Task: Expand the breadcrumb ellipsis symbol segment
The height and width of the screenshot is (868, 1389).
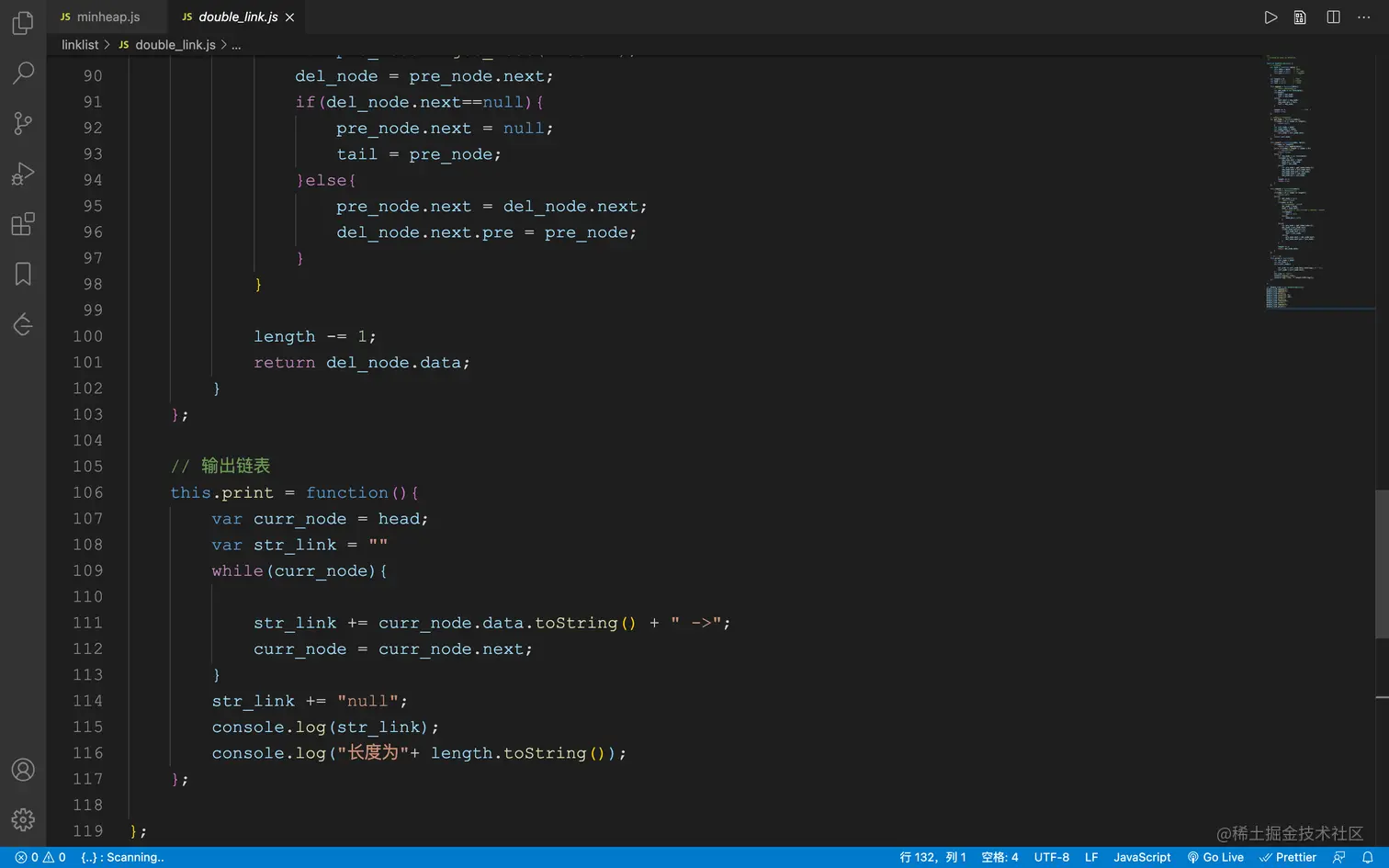Action: pyautogui.click(x=236, y=45)
